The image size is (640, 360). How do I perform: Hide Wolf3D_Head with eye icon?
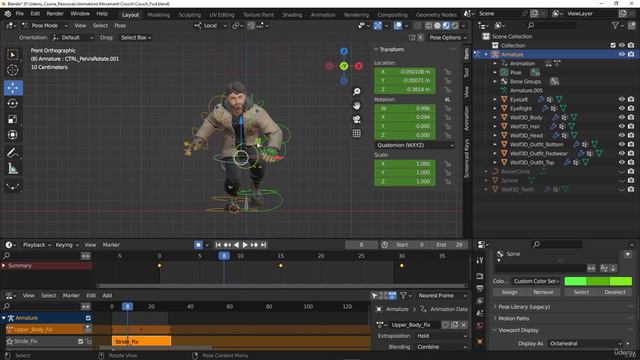[x=622, y=135]
